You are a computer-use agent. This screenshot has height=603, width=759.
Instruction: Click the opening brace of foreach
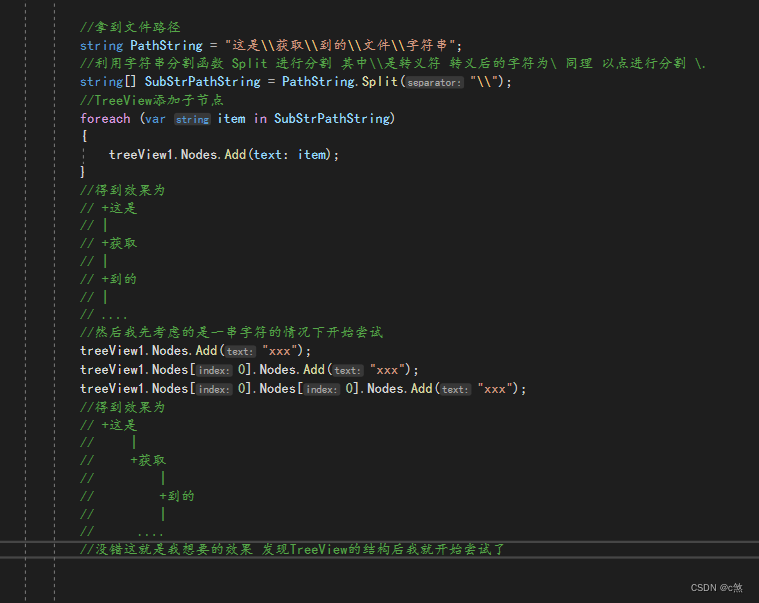(x=84, y=136)
